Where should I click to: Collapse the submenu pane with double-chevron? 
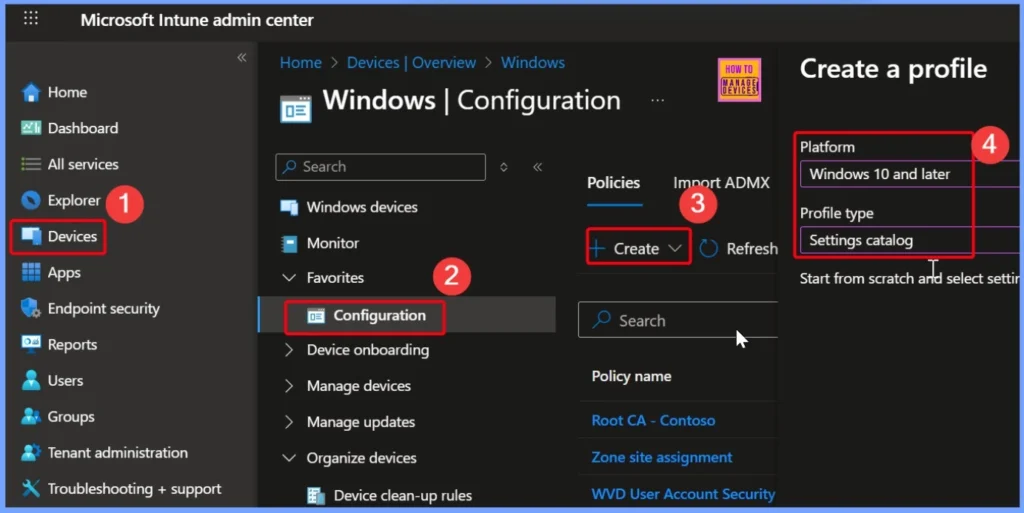[x=537, y=167]
